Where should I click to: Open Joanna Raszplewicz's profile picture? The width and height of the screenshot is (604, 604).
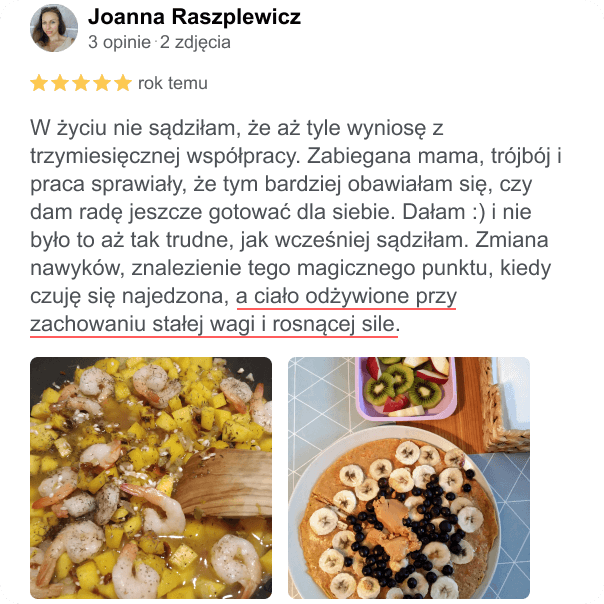point(54,28)
